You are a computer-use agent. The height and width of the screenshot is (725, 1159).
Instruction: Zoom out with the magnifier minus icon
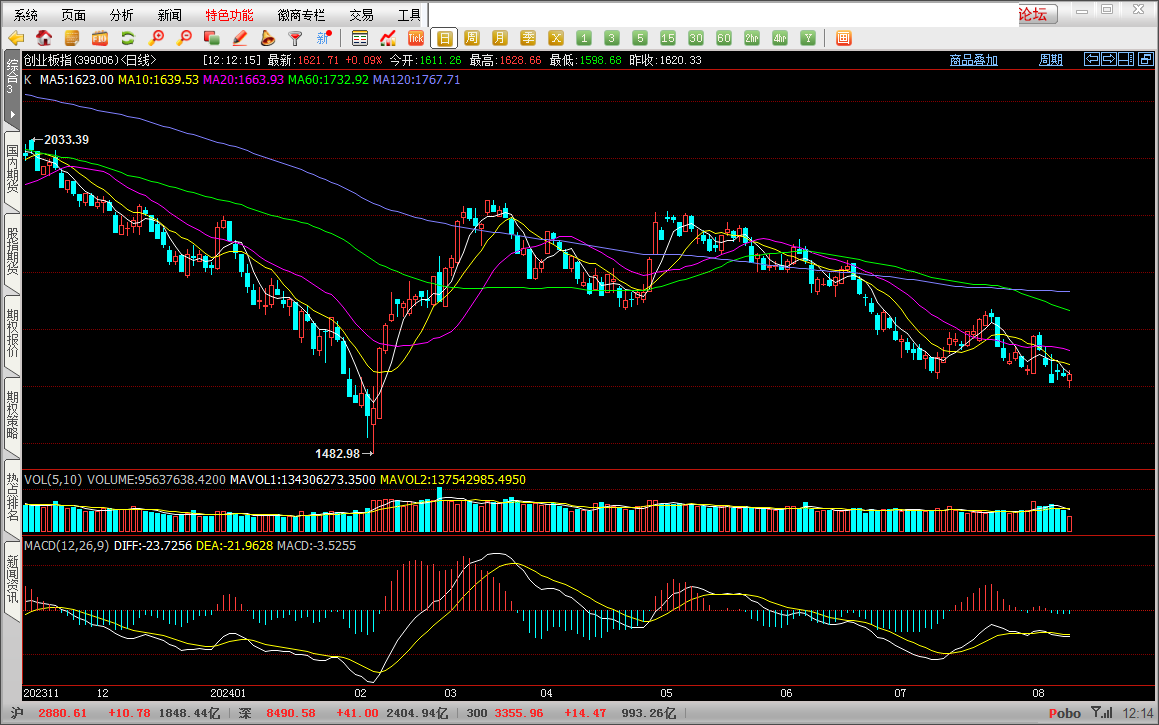click(184, 38)
